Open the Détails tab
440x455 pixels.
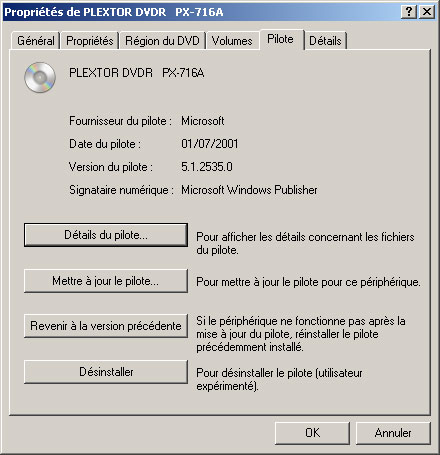(x=325, y=41)
